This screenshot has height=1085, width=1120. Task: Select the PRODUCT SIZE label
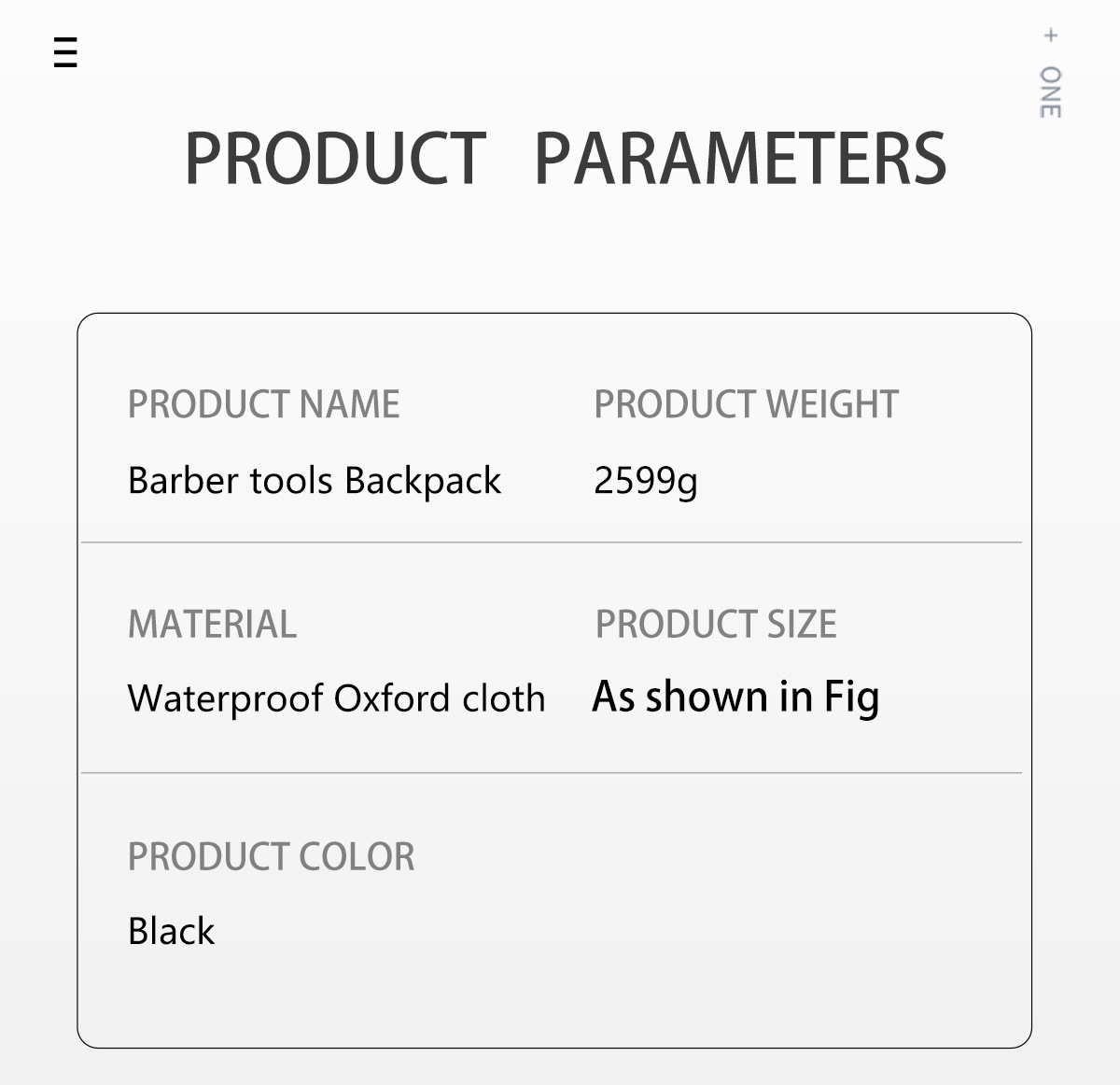(716, 624)
